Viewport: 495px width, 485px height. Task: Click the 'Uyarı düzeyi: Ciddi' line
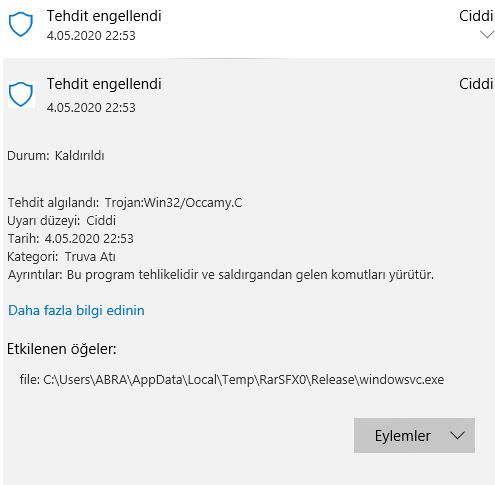tap(61, 221)
